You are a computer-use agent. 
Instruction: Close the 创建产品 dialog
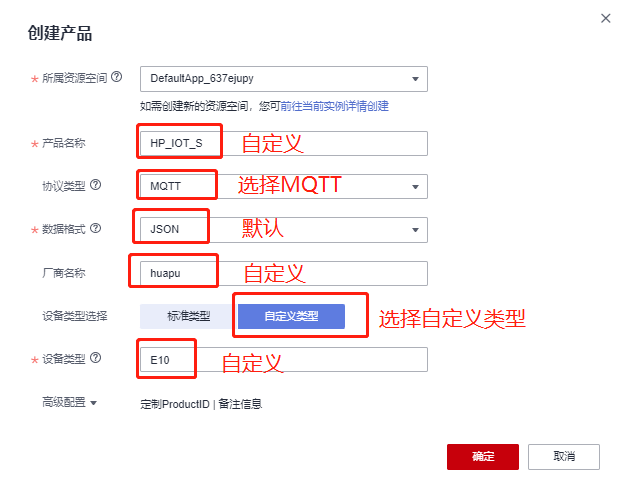(x=604, y=18)
